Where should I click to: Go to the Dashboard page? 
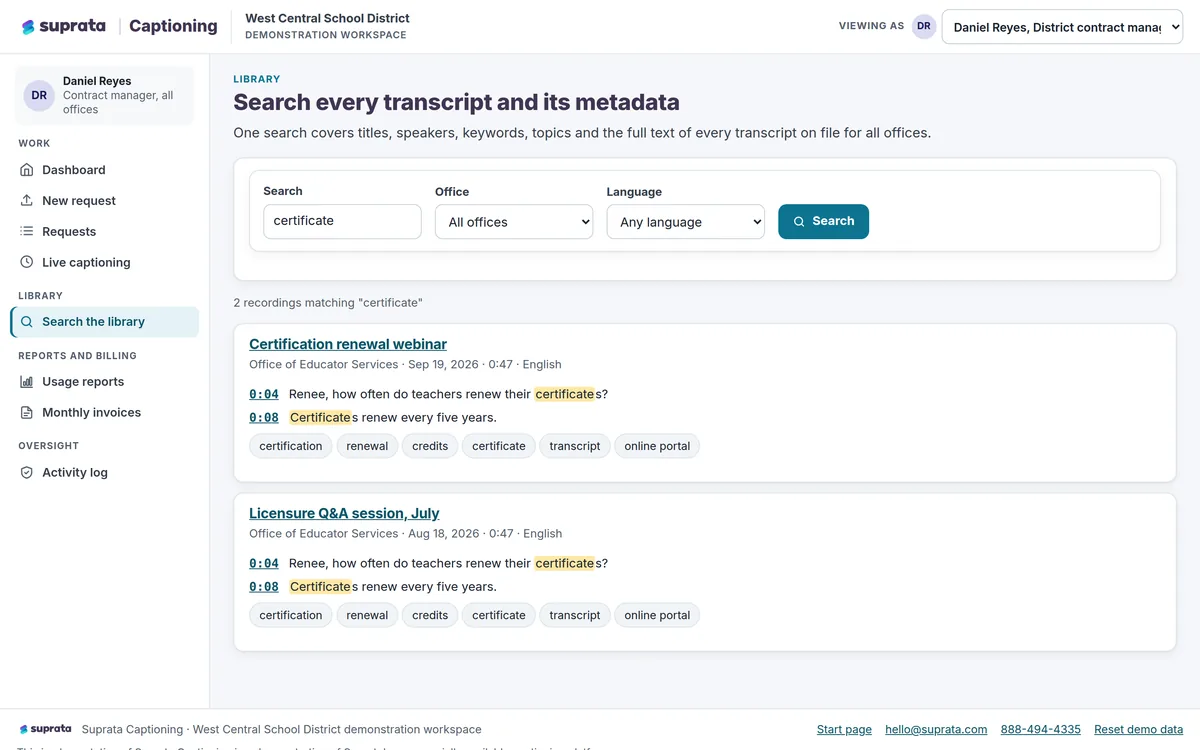[105, 170]
